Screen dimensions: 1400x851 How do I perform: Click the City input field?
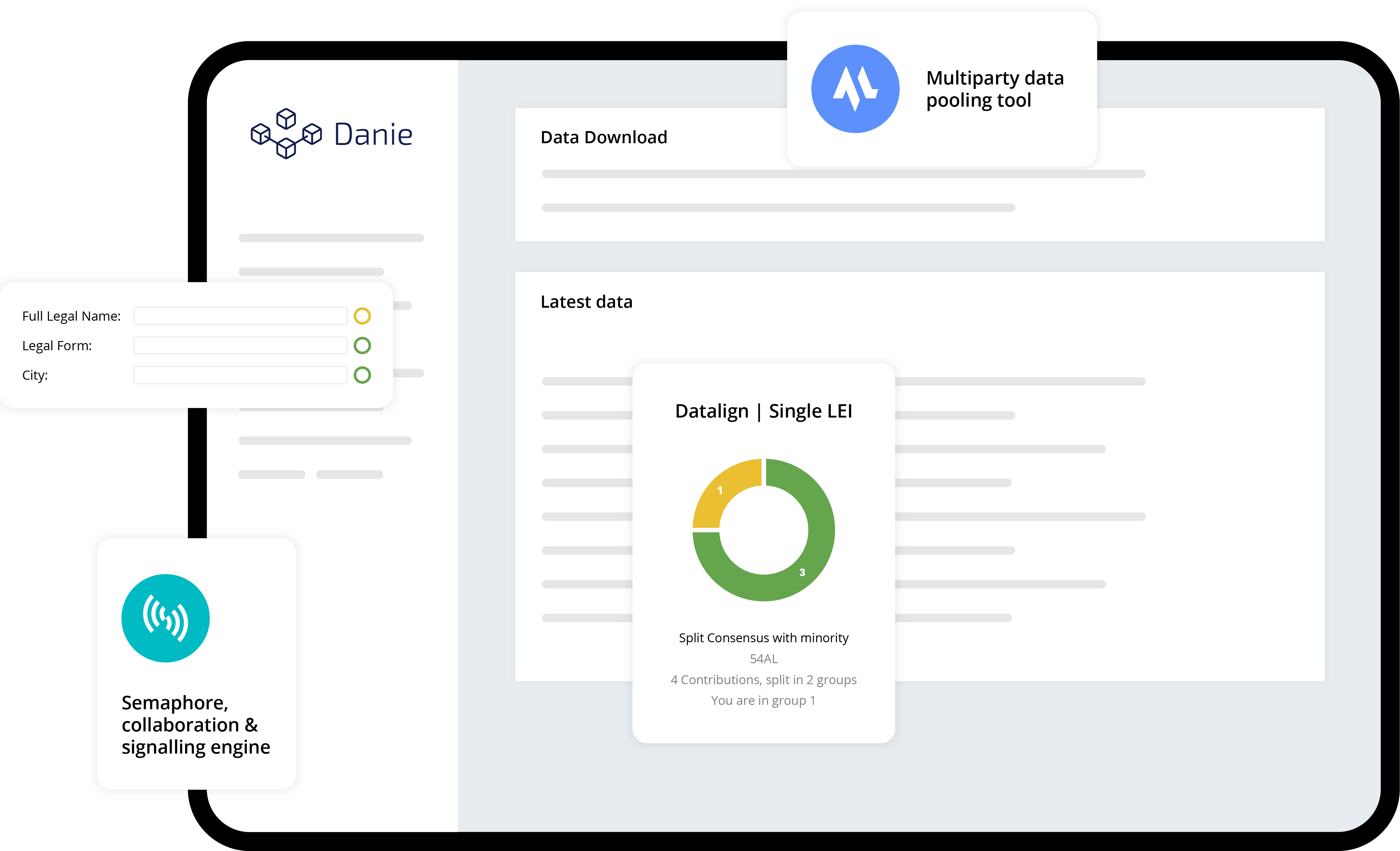pyautogui.click(x=240, y=375)
